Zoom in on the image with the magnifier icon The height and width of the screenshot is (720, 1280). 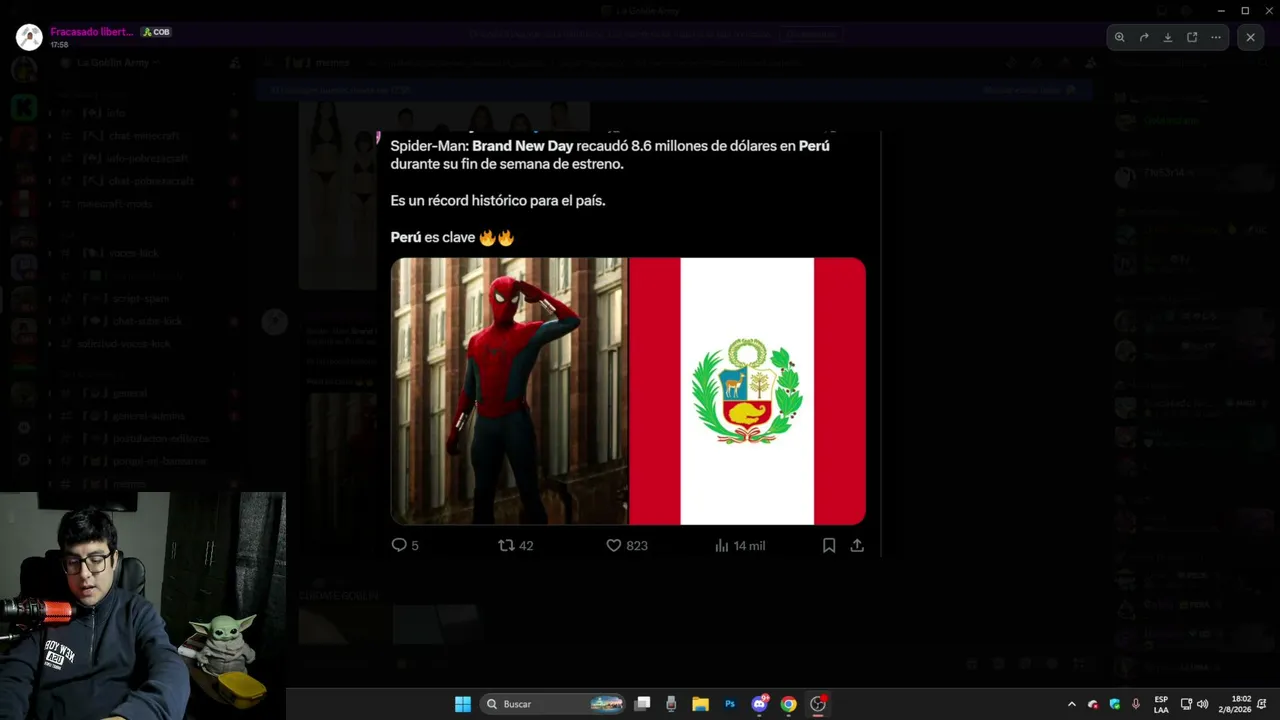pyautogui.click(x=1120, y=38)
